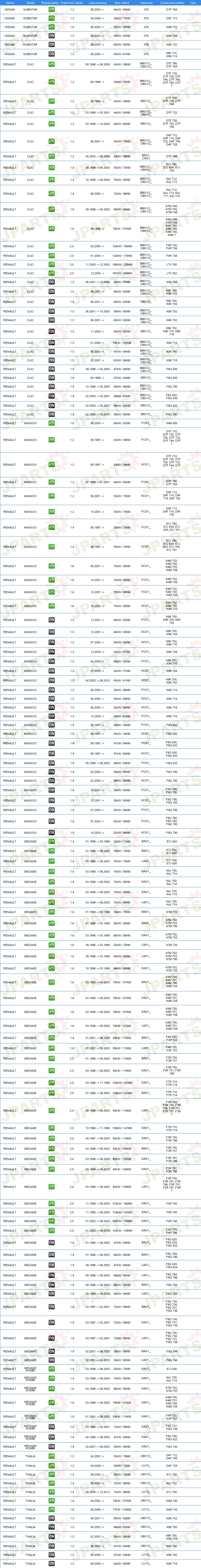
Task: Click petrol icon in Nissan Kubistar 55kW/75KM row
Action: click(52, 18)
